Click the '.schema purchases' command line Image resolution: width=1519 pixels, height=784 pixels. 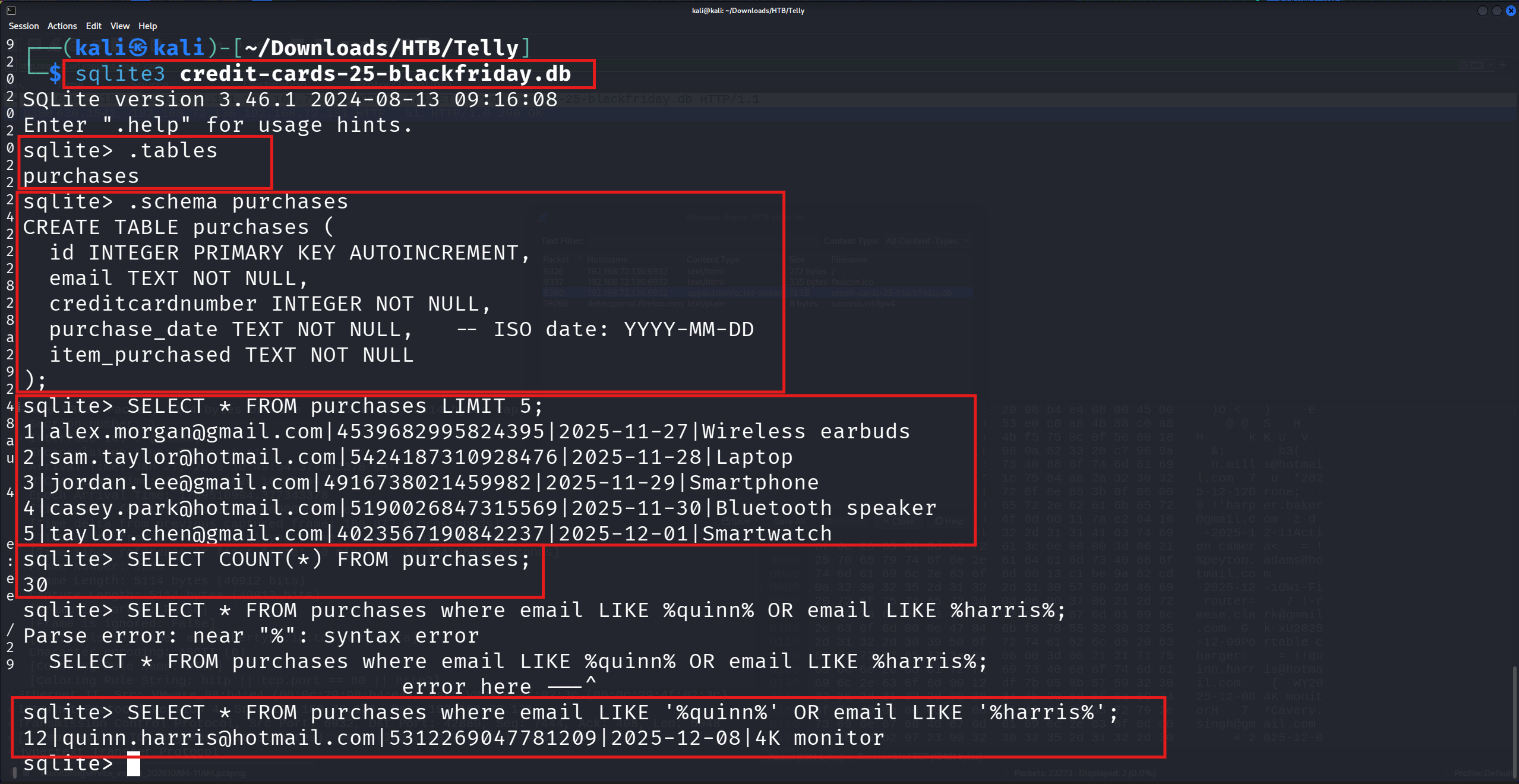(x=186, y=202)
